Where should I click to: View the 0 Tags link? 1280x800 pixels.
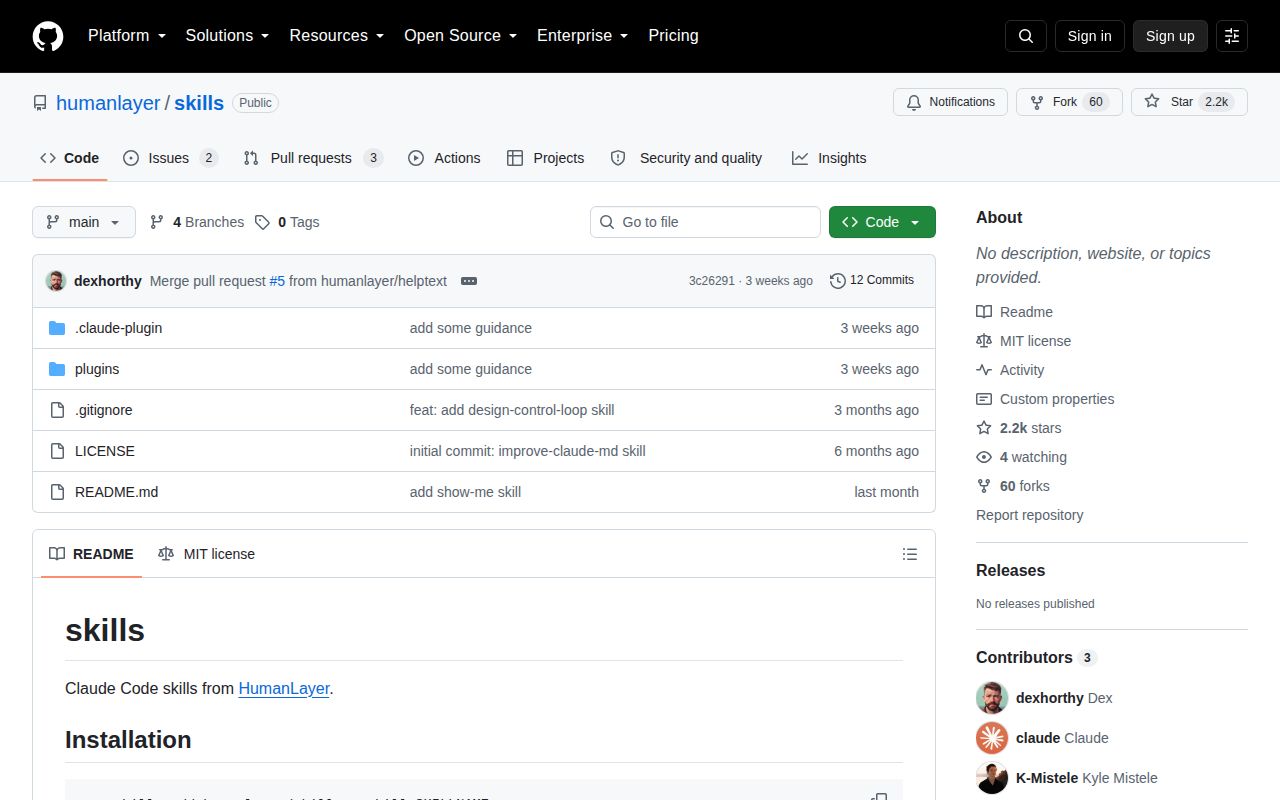[287, 222]
